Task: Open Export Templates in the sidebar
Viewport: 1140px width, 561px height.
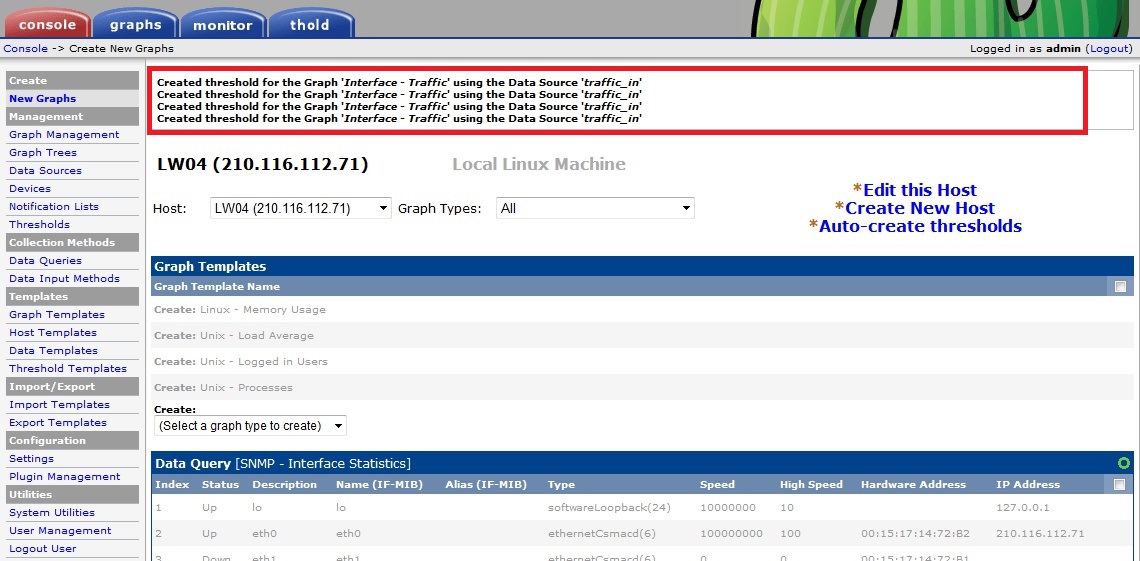Action: click(57, 422)
